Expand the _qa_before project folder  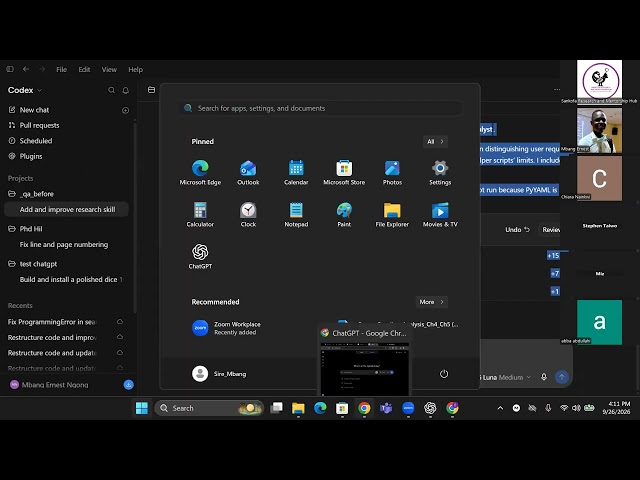click(x=37, y=194)
